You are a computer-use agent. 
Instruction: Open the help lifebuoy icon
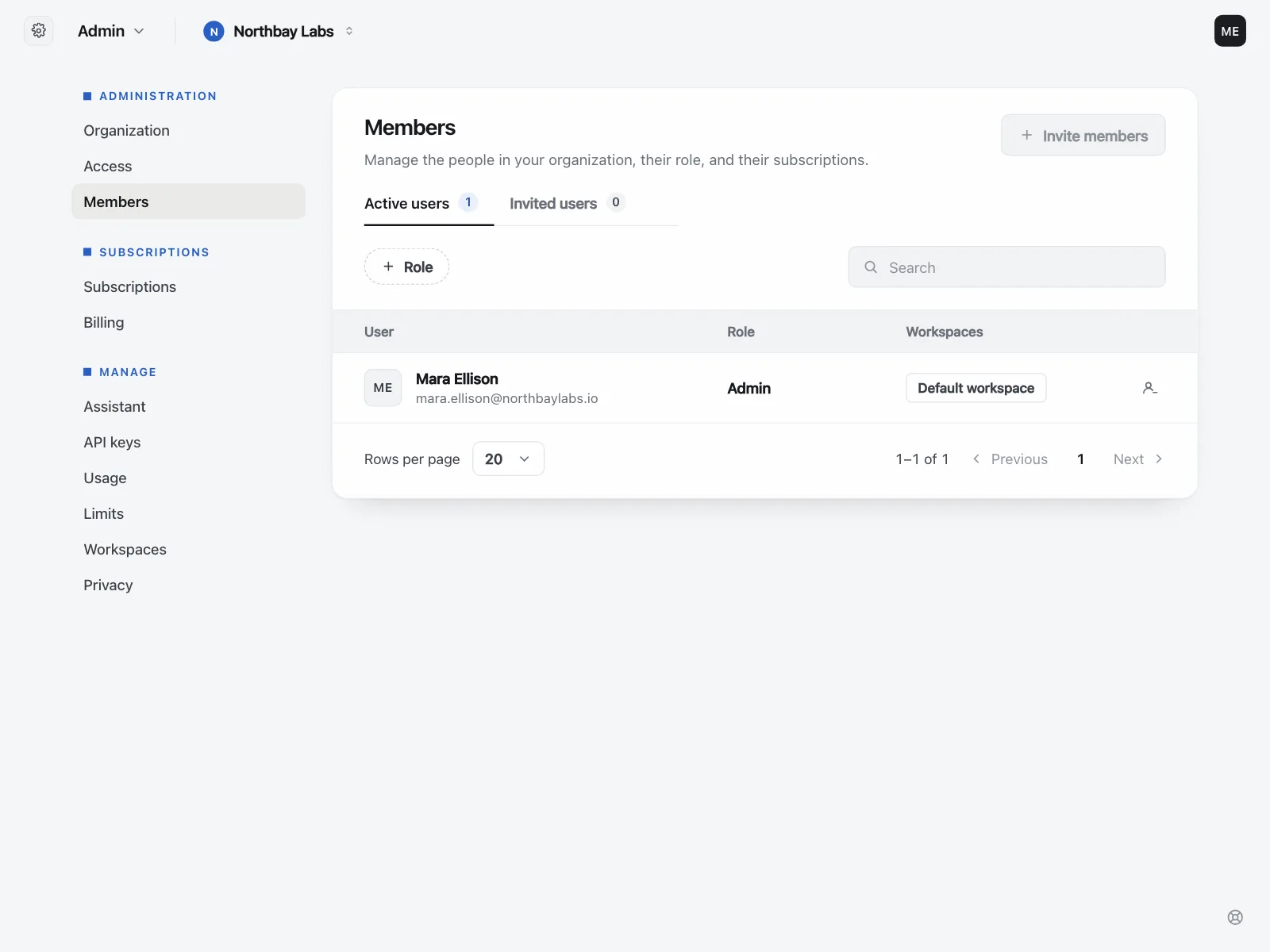[x=1235, y=917]
